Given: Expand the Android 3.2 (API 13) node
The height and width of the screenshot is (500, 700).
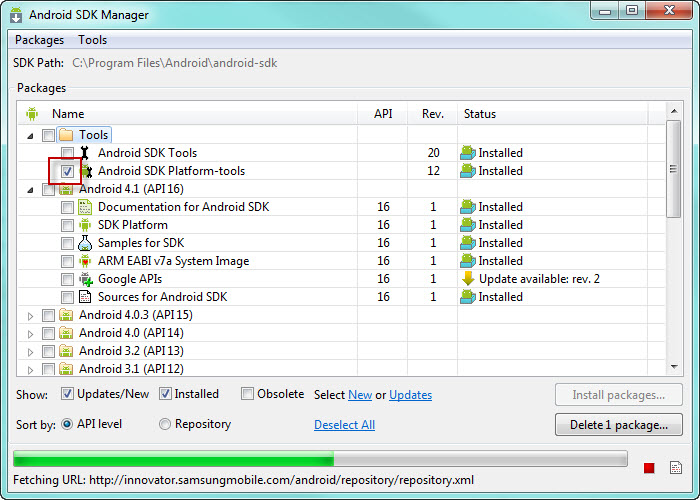Looking at the screenshot, I should coord(30,352).
